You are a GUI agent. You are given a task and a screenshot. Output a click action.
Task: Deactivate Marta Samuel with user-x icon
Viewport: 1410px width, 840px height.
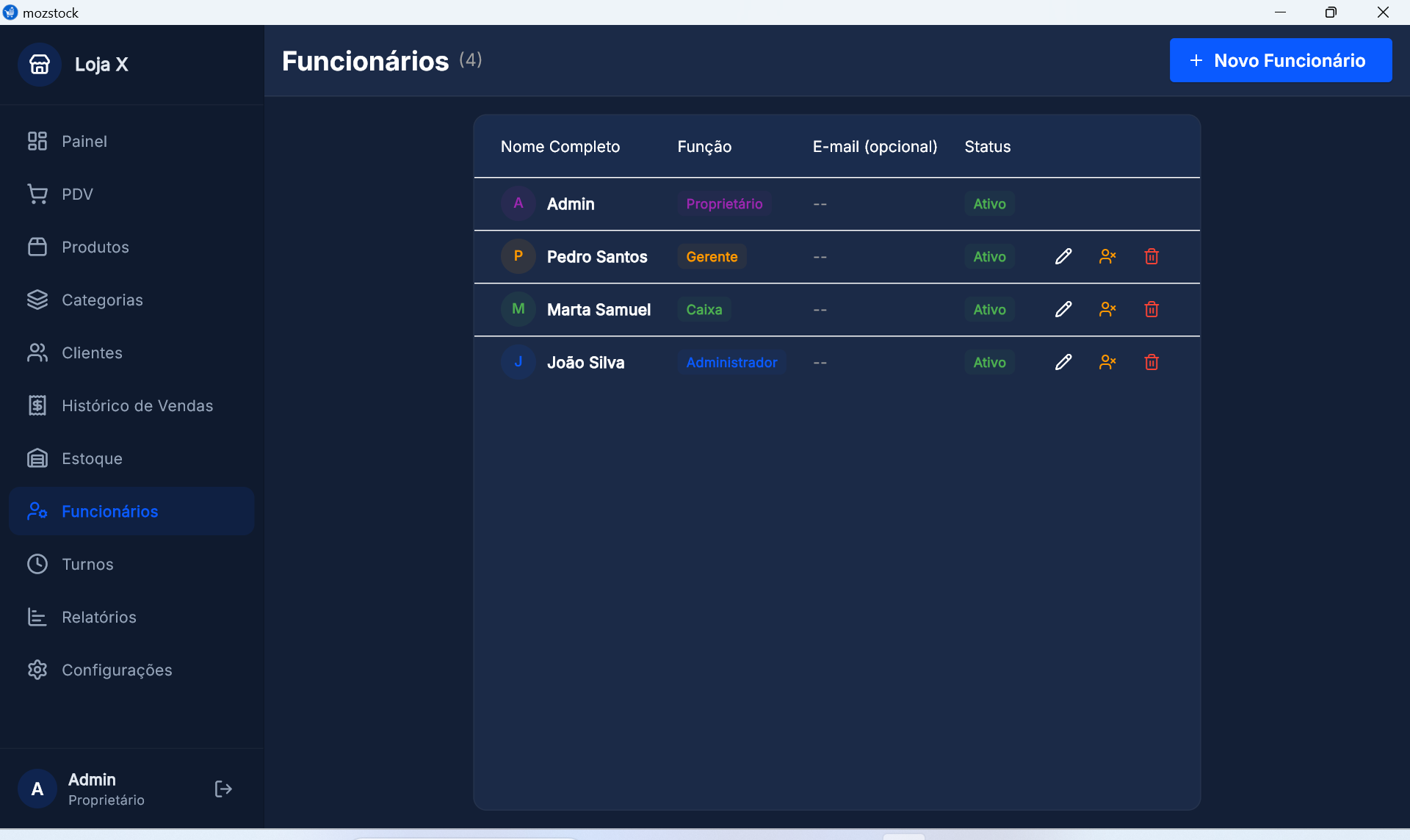1107,309
